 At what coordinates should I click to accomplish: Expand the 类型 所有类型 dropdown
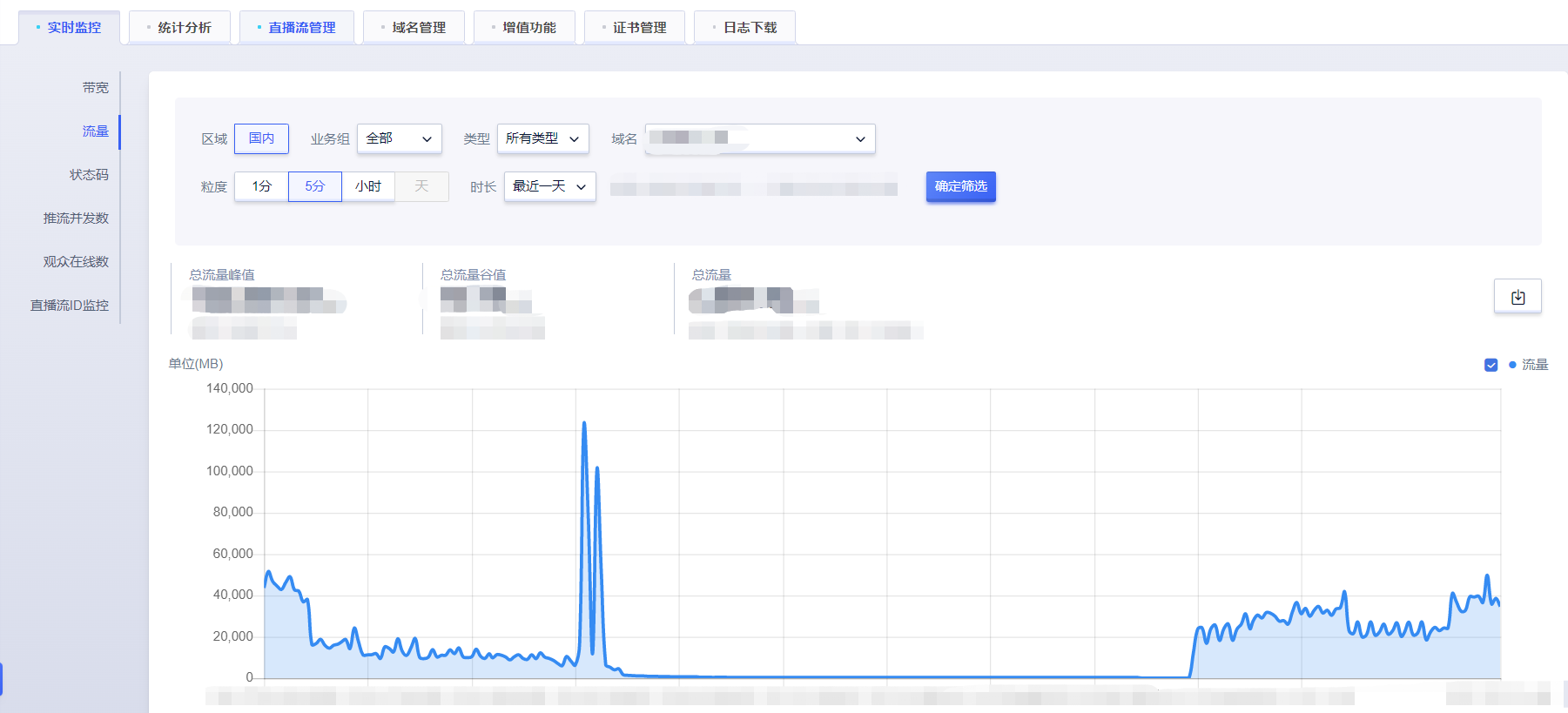point(542,138)
